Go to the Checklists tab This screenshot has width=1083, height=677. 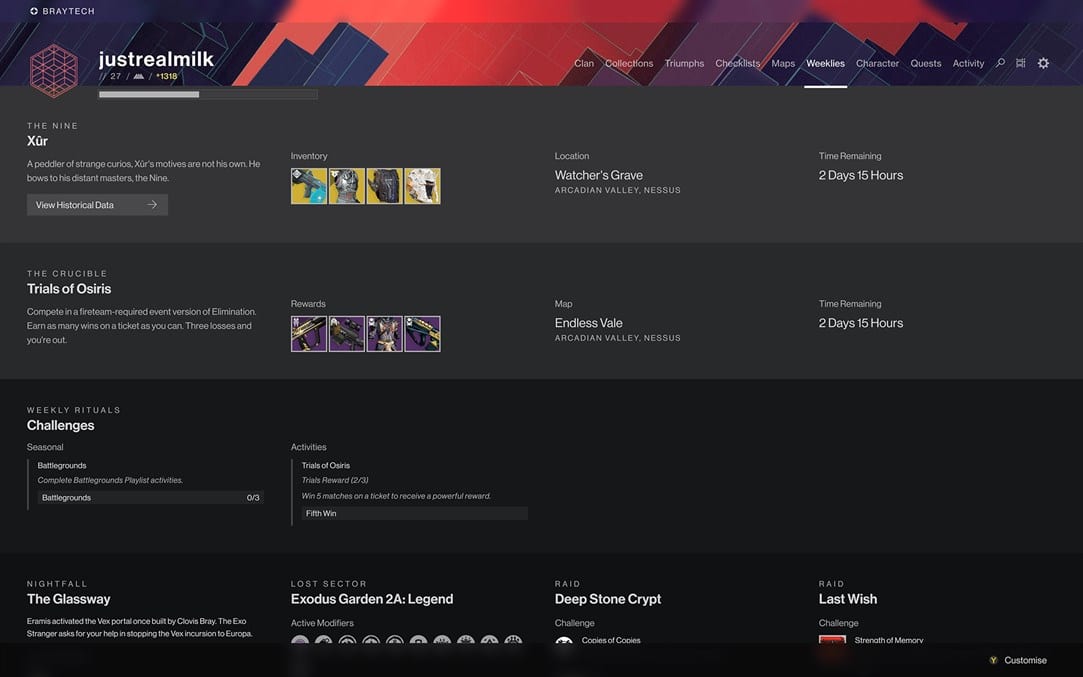[737, 63]
